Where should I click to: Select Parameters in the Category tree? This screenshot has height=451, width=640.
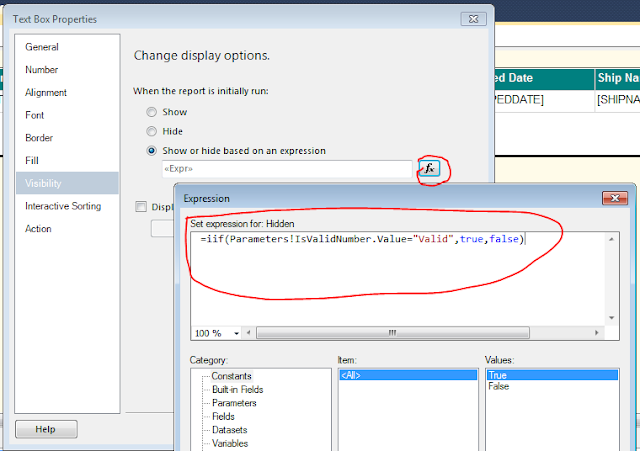click(x=234, y=403)
